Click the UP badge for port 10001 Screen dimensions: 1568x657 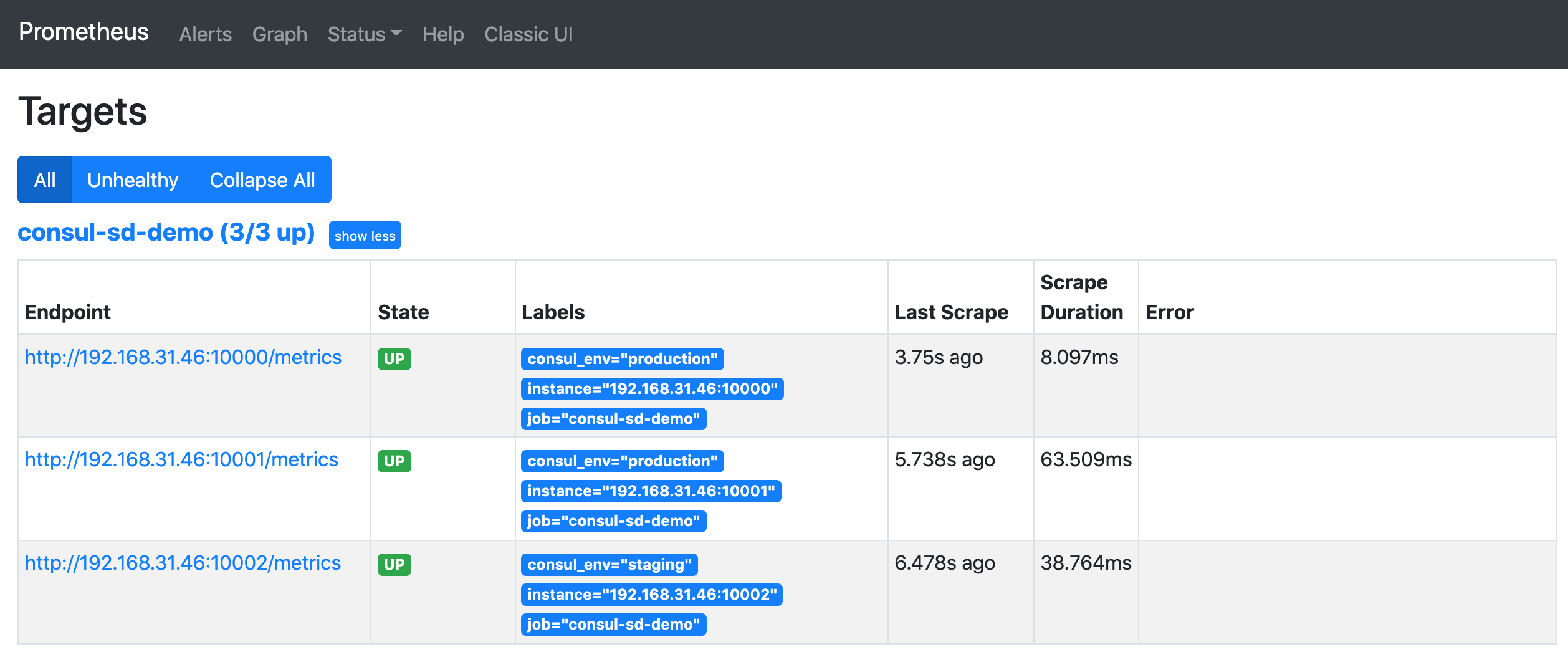pos(394,461)
